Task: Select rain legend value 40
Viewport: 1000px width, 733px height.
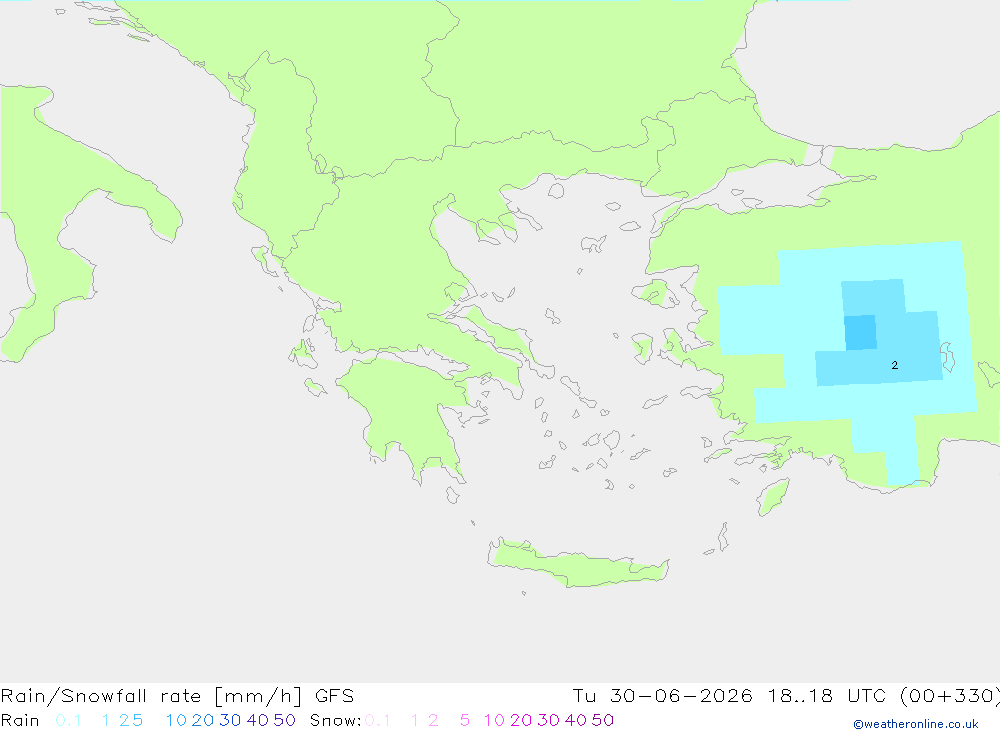Action: coord(258,720)
